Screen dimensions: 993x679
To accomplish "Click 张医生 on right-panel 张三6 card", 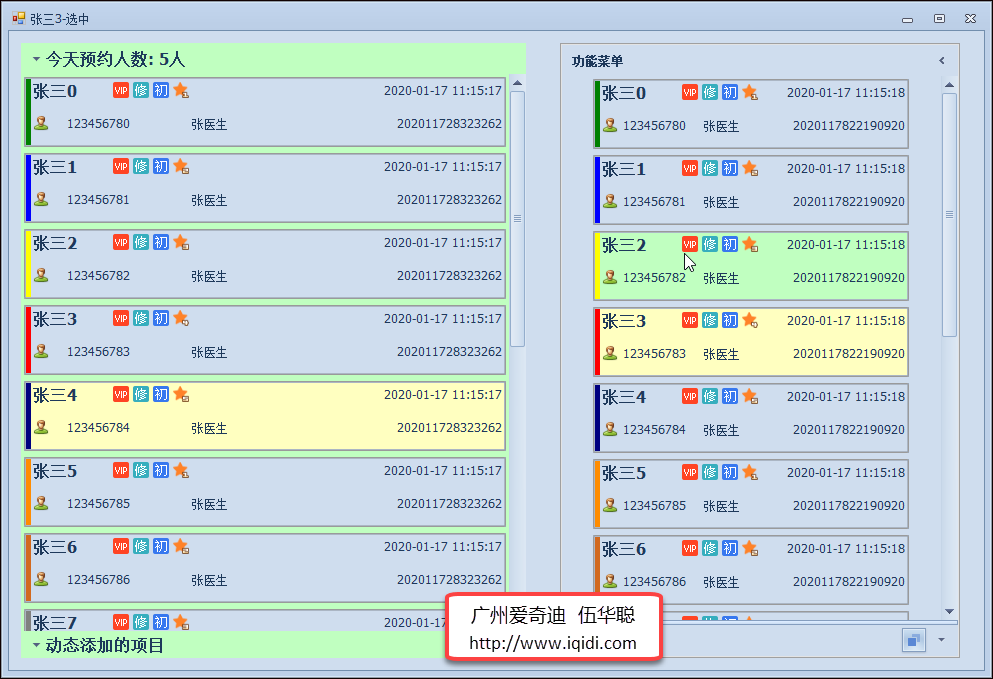I will (721, 582).
